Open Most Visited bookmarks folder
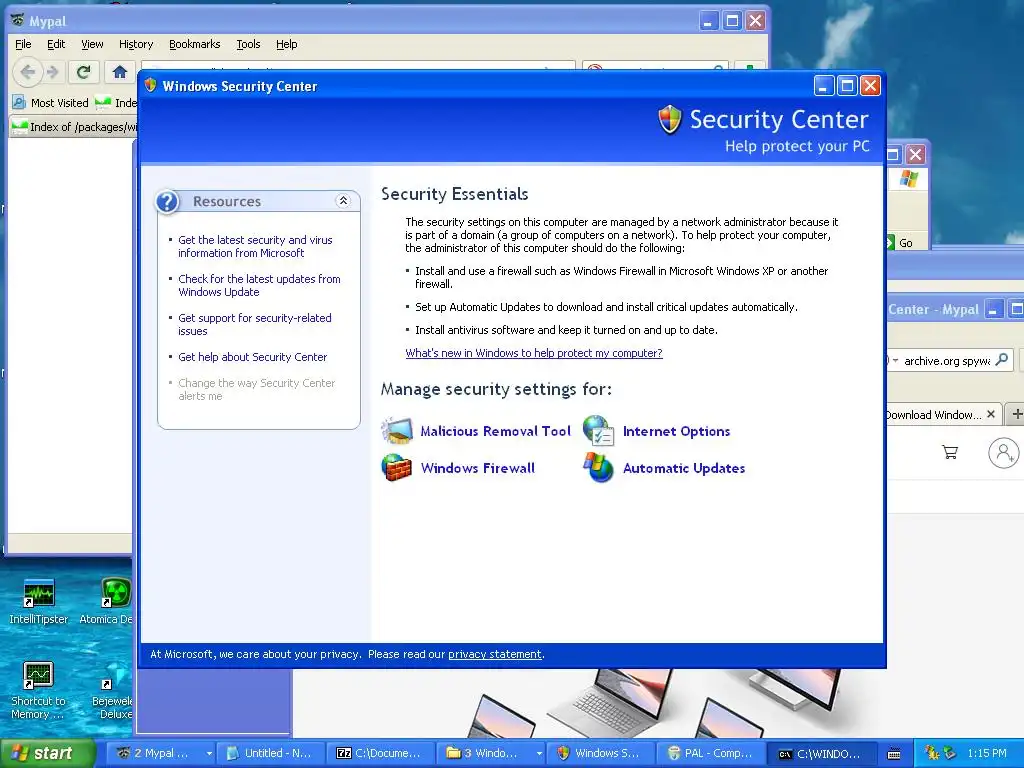This screenshot has width=1024, height=768. tap(51, 103)
